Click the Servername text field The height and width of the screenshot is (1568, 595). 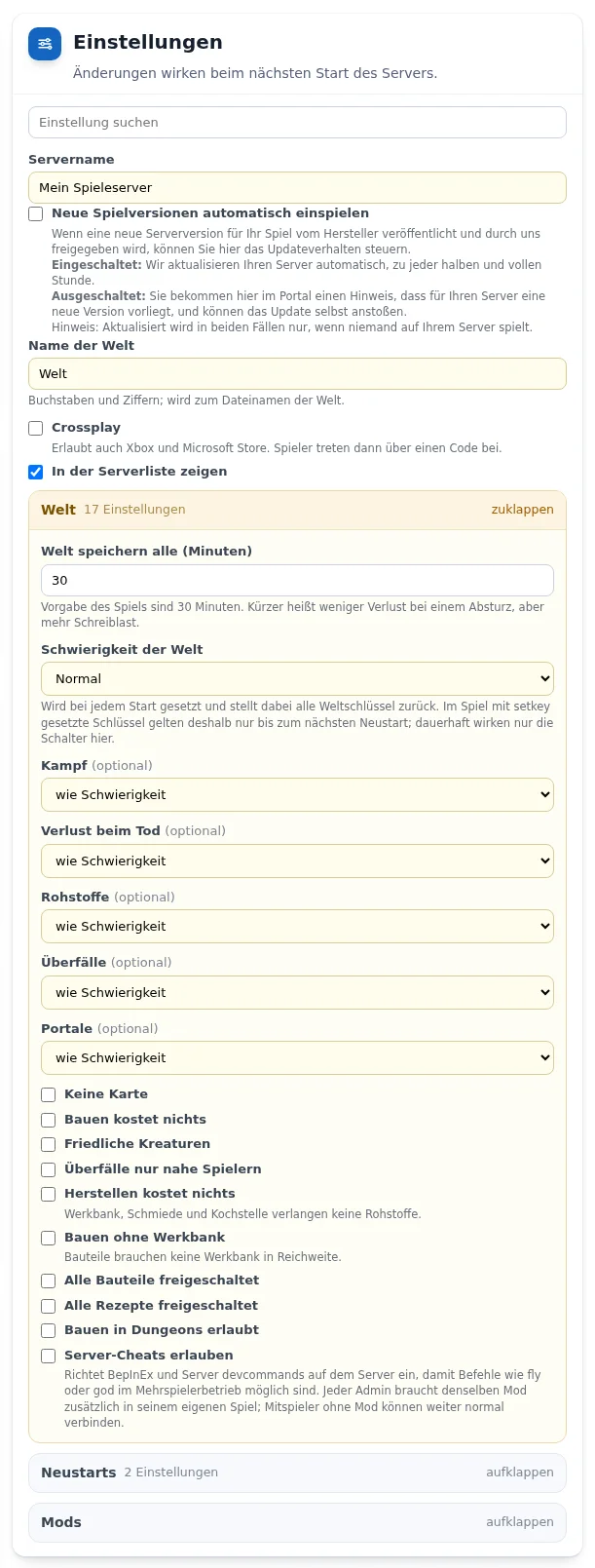pos(297,187)
